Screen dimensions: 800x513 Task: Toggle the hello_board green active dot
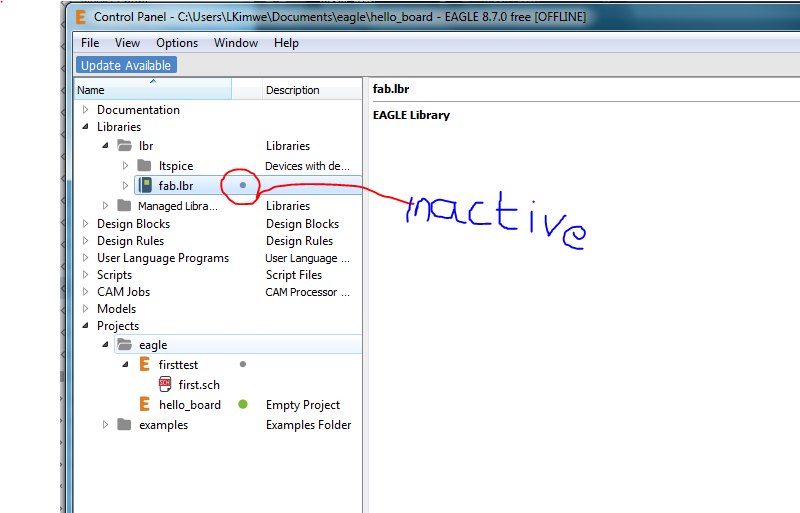[243, 404]
